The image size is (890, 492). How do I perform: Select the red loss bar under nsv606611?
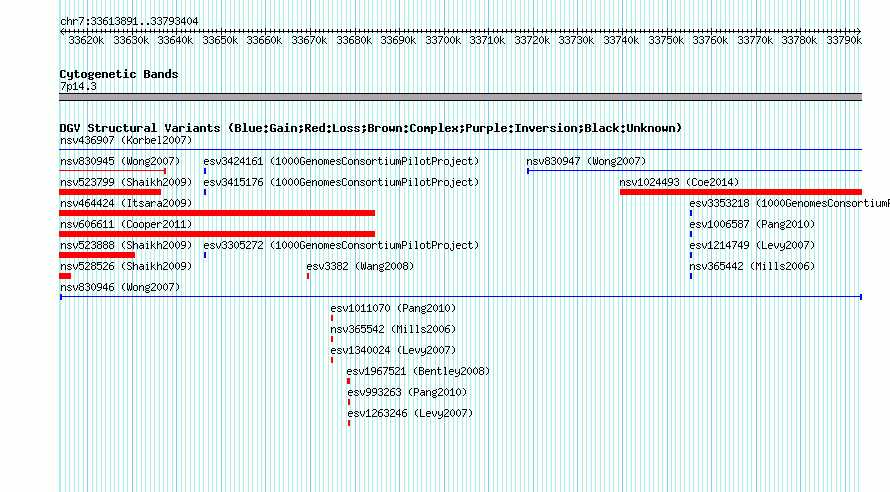(217, 234)
